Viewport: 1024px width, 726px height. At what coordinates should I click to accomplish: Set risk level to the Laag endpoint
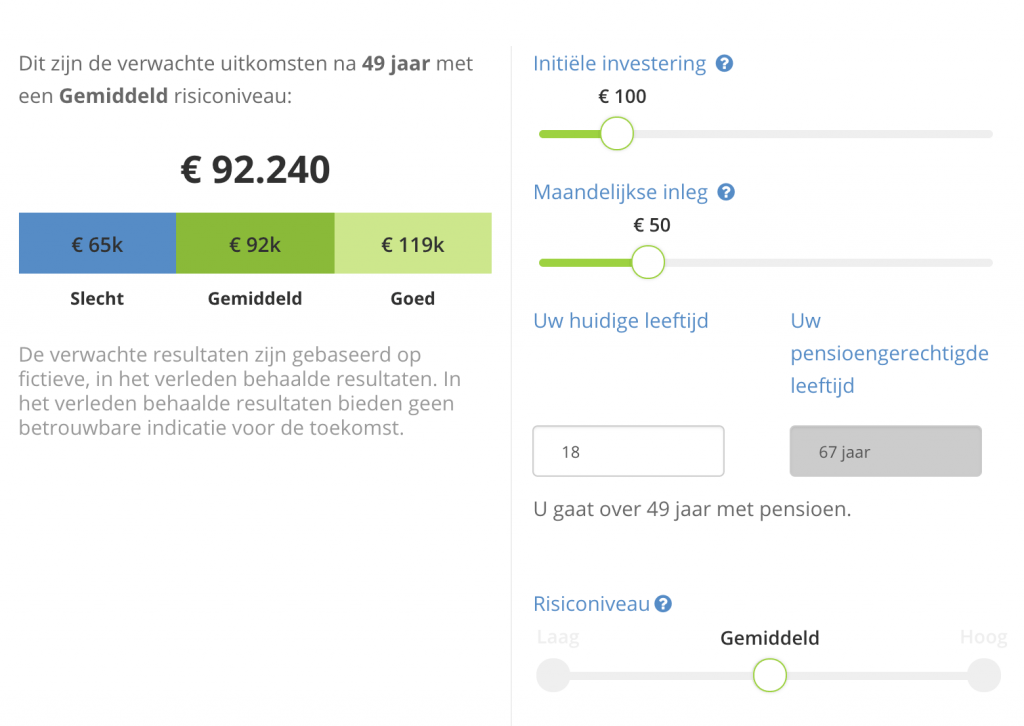point(553,675)
